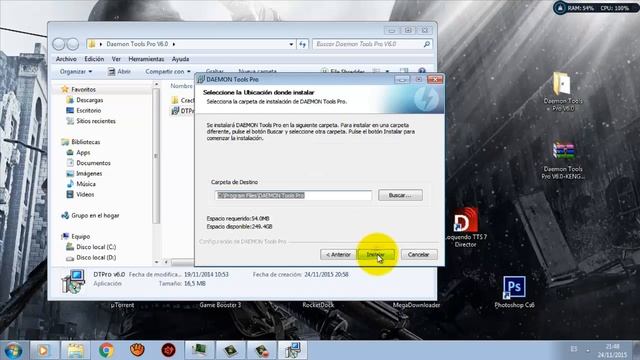Click the RAM CPU monitor widget icon
Screen dimensions: 640x360
[x=560, y=7]
